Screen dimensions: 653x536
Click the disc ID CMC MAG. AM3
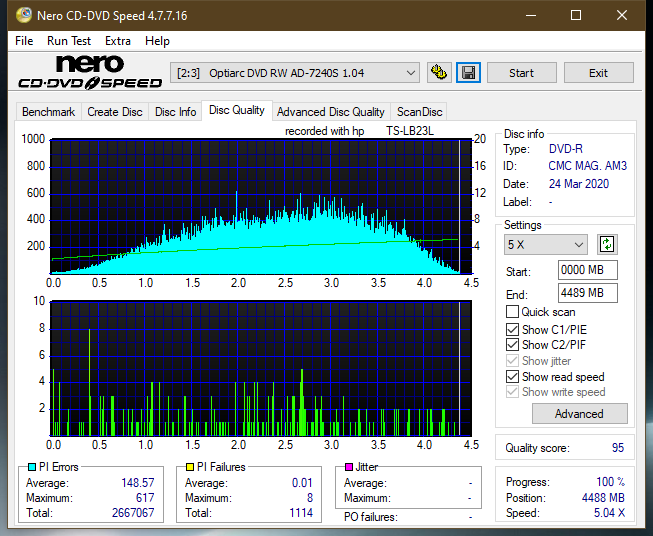pos(587,166)
